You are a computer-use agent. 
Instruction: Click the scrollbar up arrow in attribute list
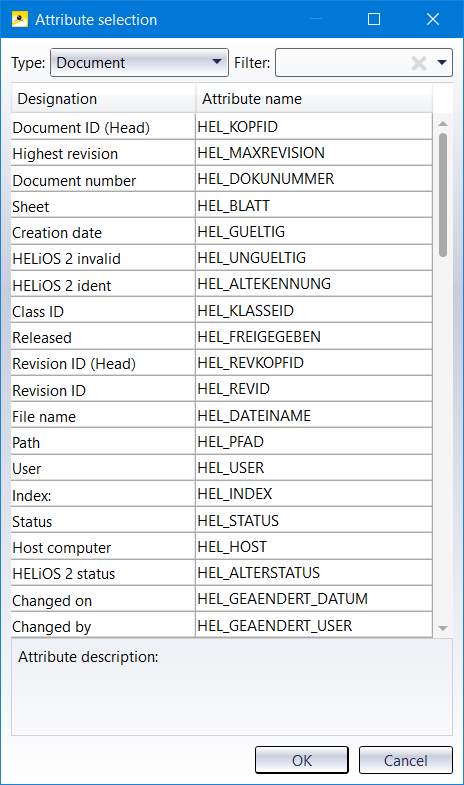(x=442, y=124)
